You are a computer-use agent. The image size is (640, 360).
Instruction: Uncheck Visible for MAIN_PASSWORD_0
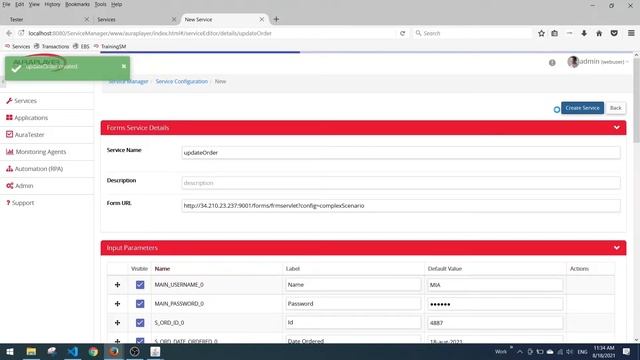(x=140, y=304)
